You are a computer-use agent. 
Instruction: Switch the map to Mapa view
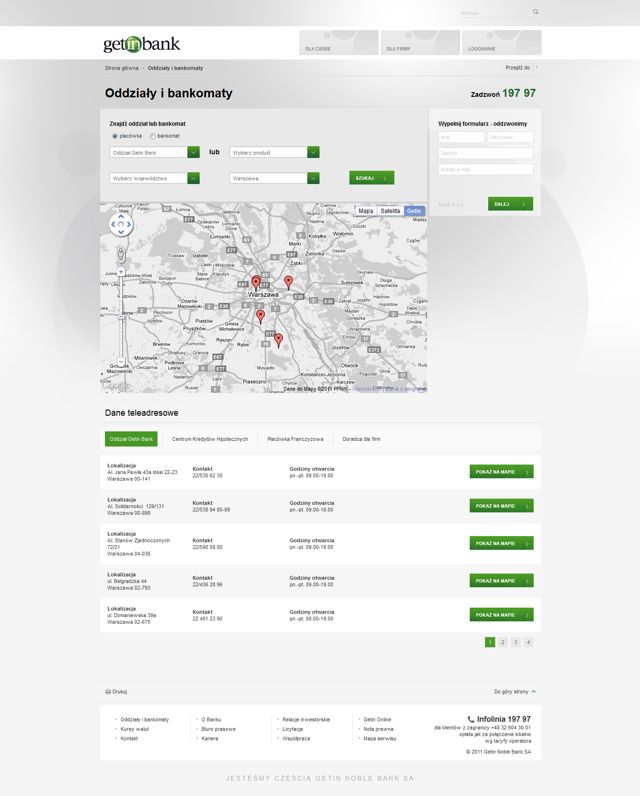[x=365, y=211]
